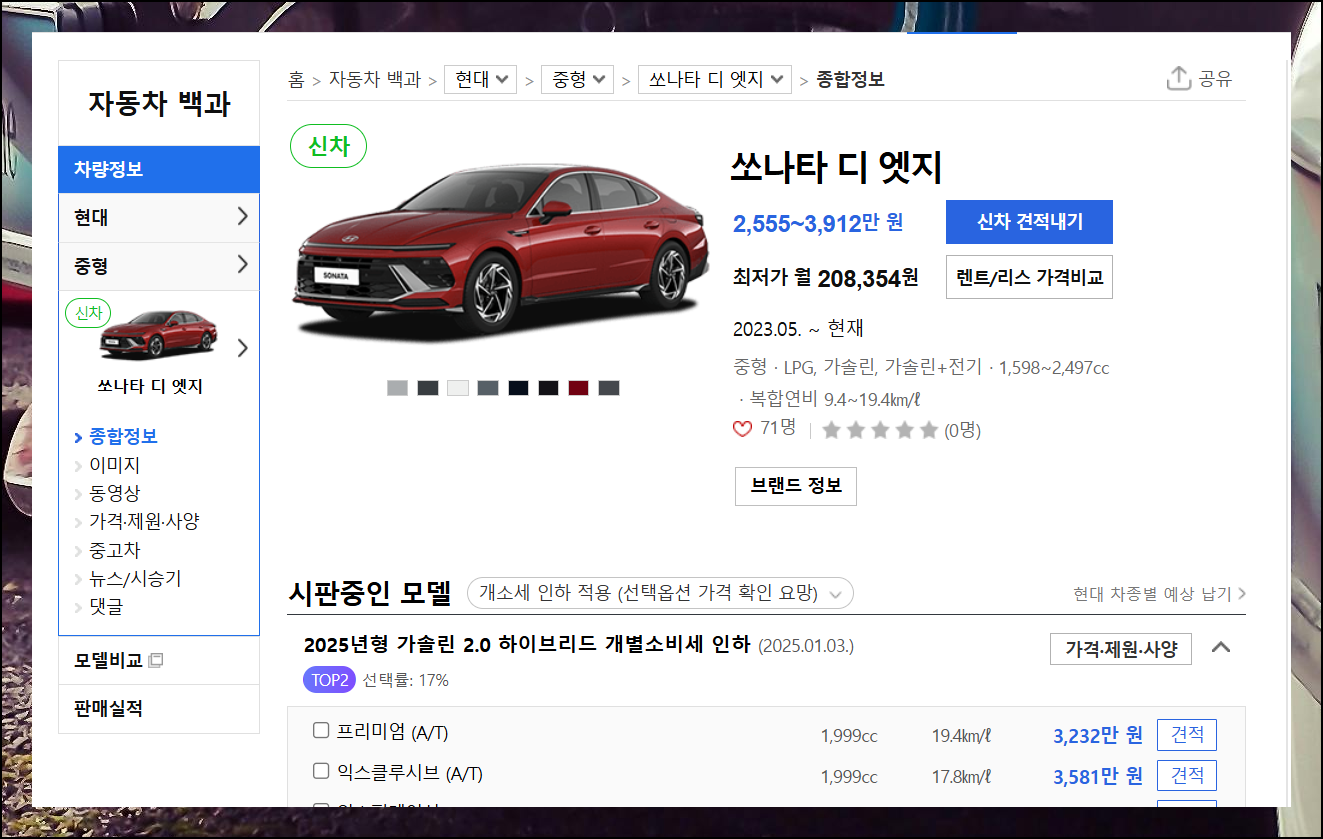Click the sidebar Sonata car thumbnail

click(x=158, y=335)
